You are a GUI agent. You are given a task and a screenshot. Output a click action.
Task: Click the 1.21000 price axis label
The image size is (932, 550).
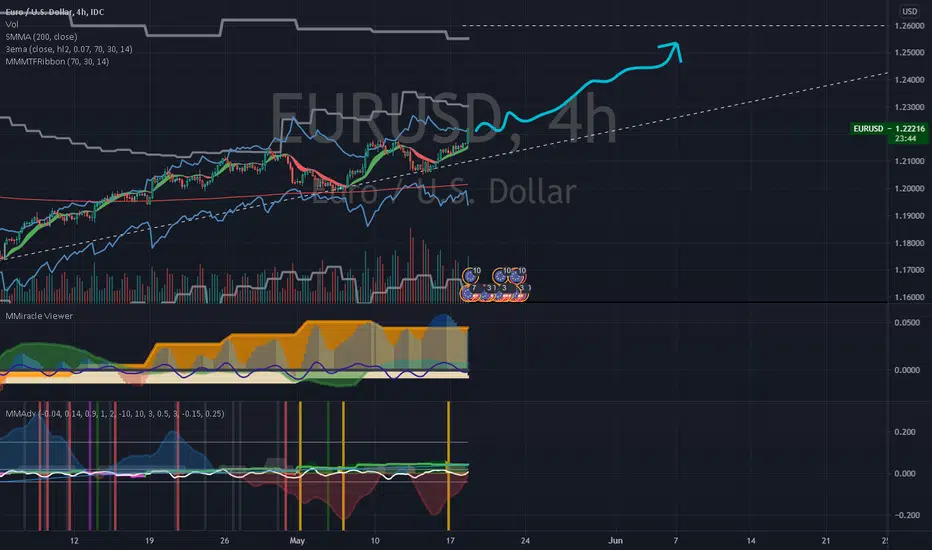click(x=909, y=161)
